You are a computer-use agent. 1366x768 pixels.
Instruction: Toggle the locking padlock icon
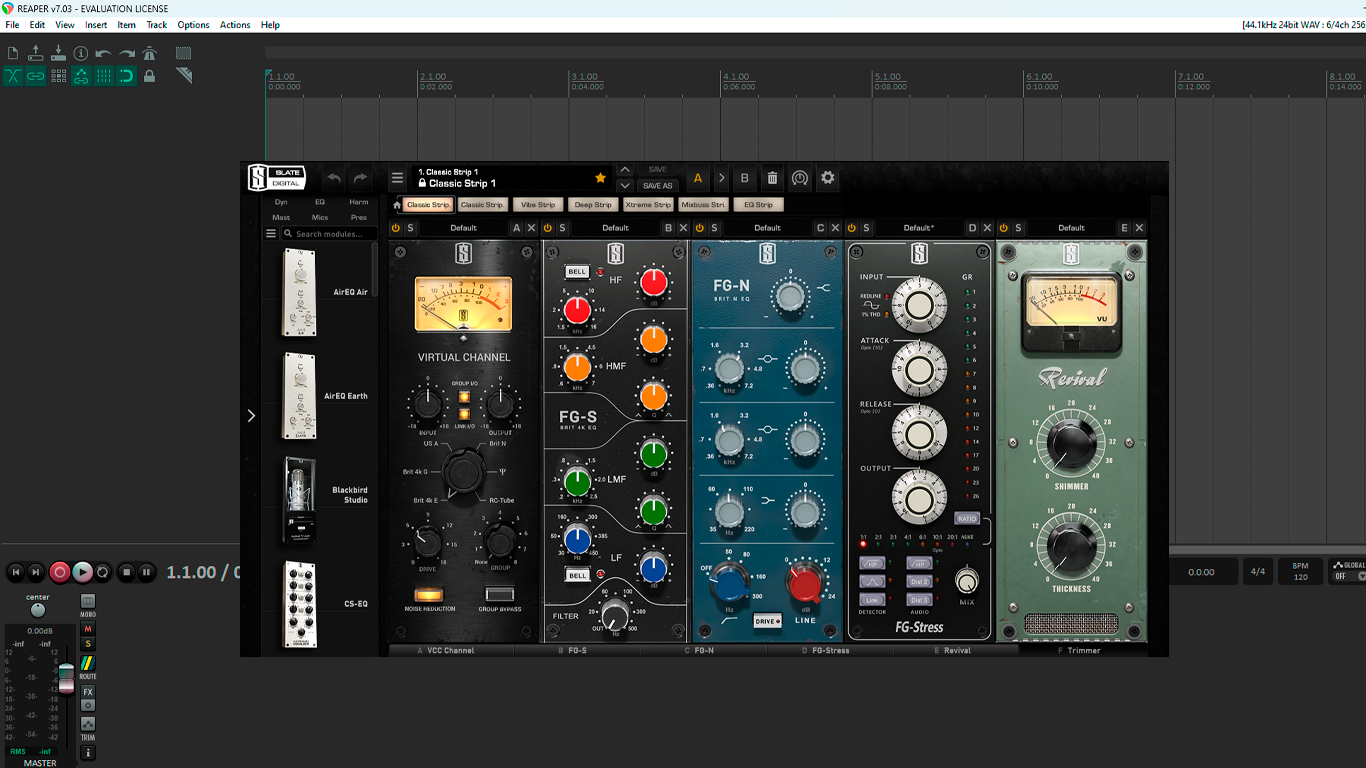click(150, 76)
